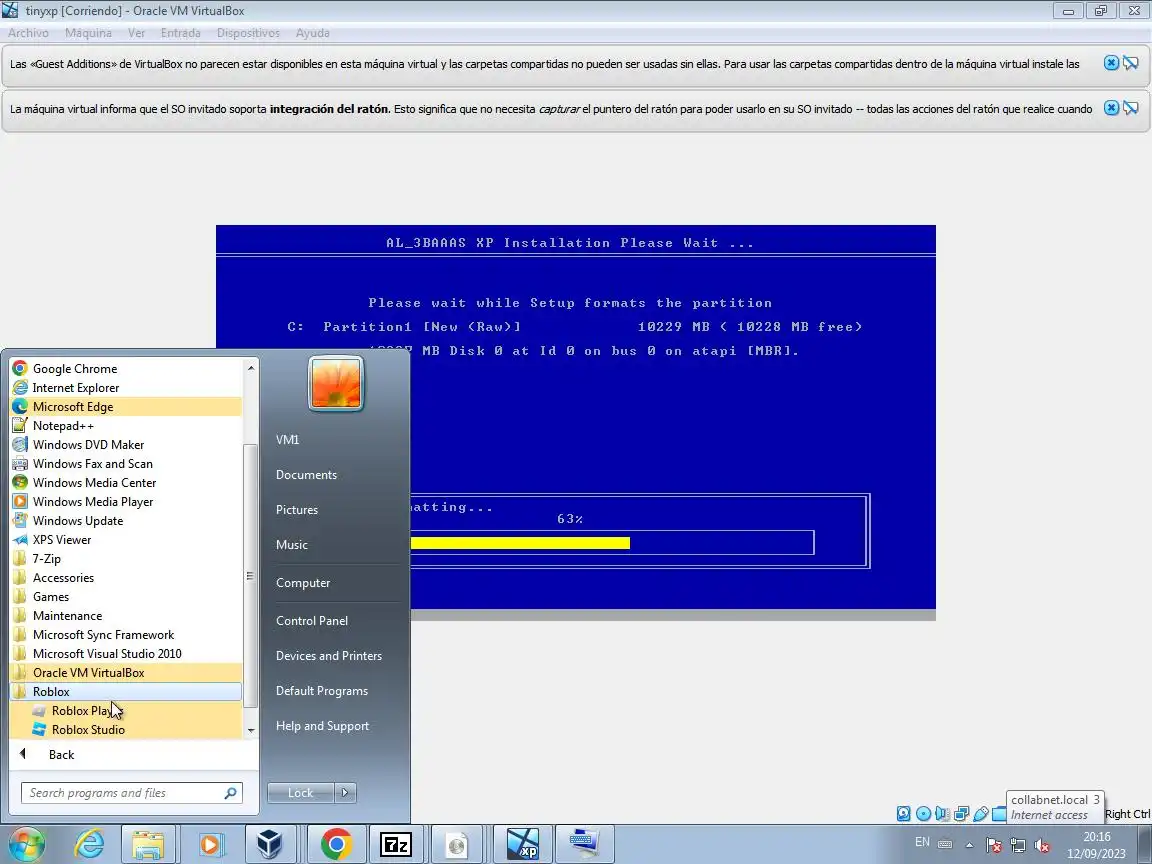1152x864 pixels.
Task: Click the hard disk activity status icon
Action: 904,814
